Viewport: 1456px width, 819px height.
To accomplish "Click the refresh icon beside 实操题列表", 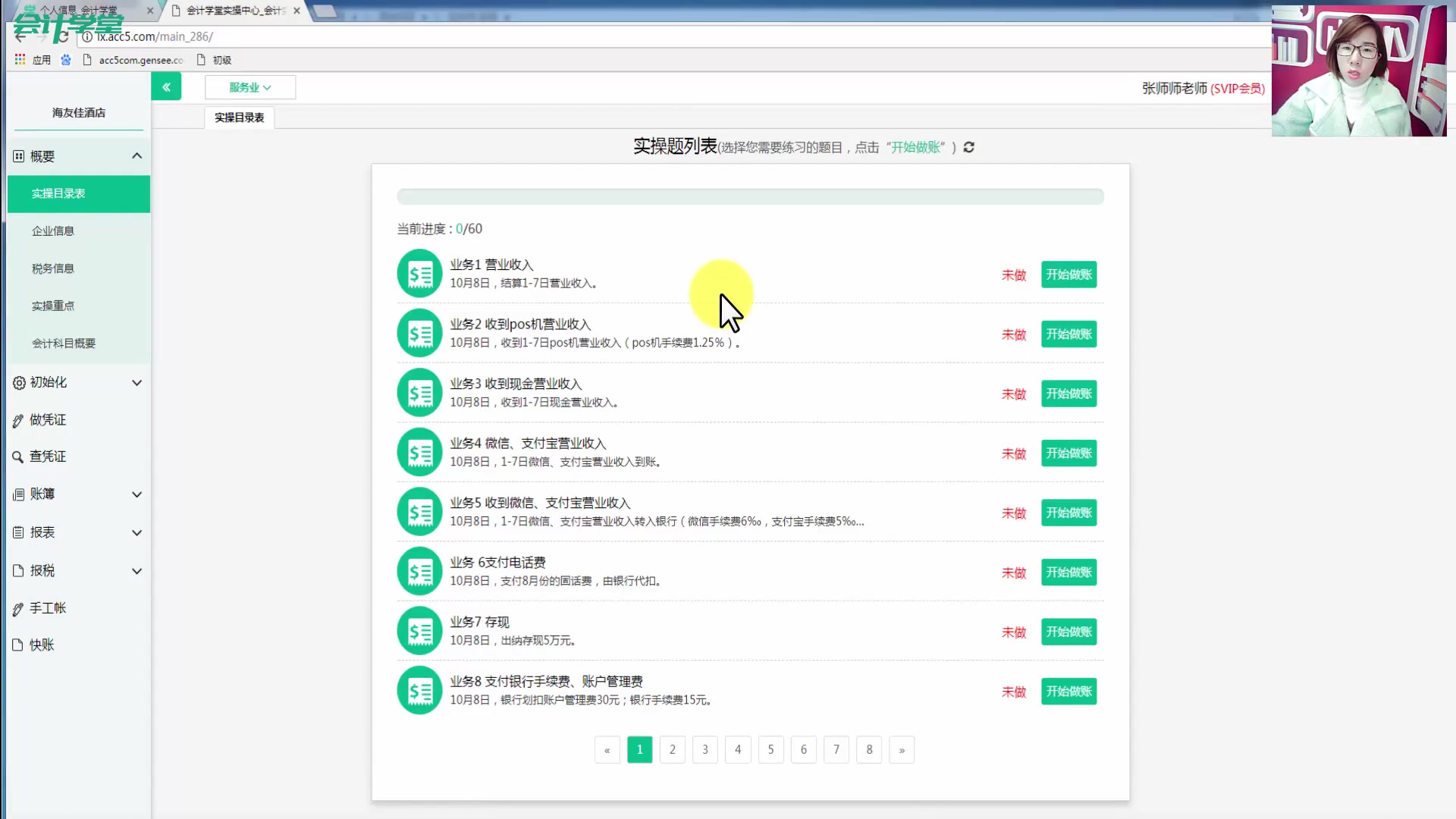I will coord(968,147).
